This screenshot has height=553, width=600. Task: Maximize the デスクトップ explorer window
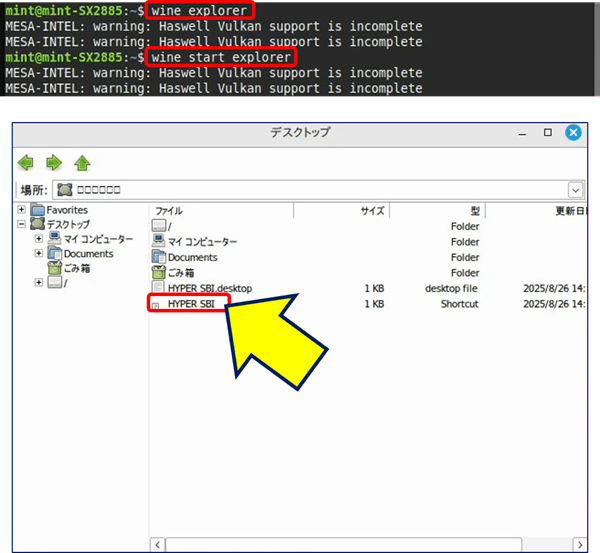(x=548, y=132)
